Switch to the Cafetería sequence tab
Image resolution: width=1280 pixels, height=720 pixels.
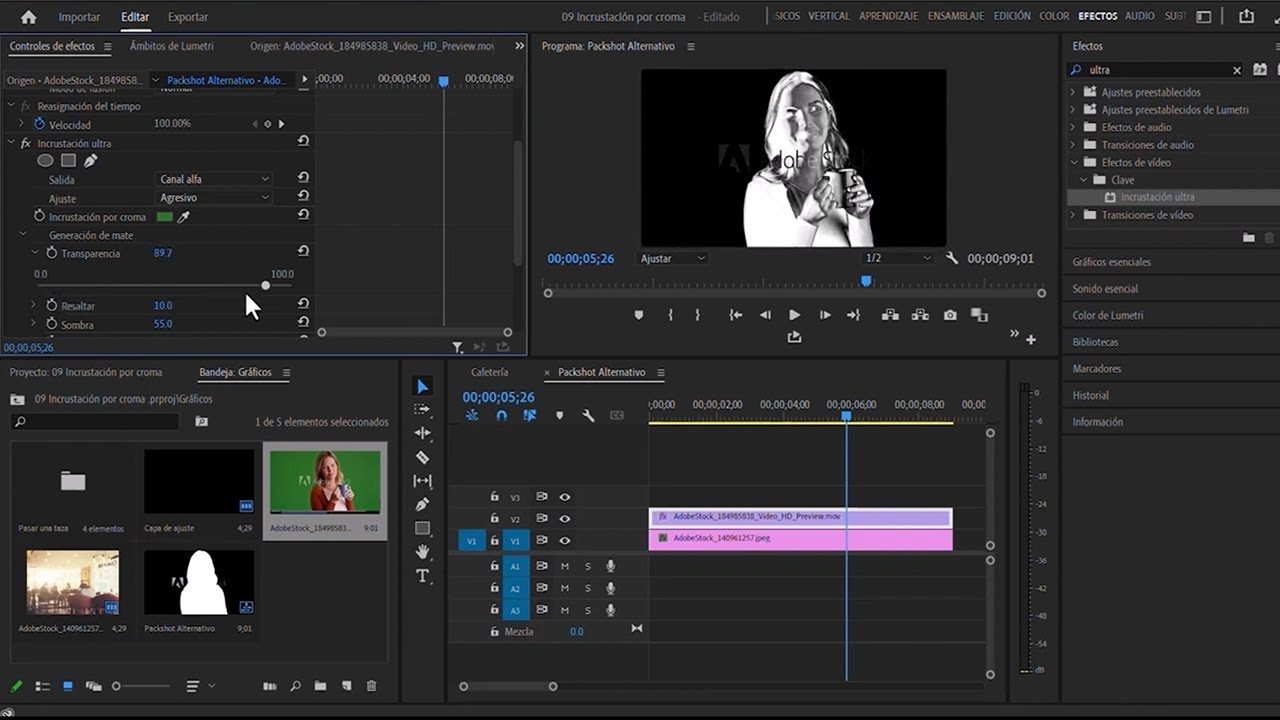[489, 372]
